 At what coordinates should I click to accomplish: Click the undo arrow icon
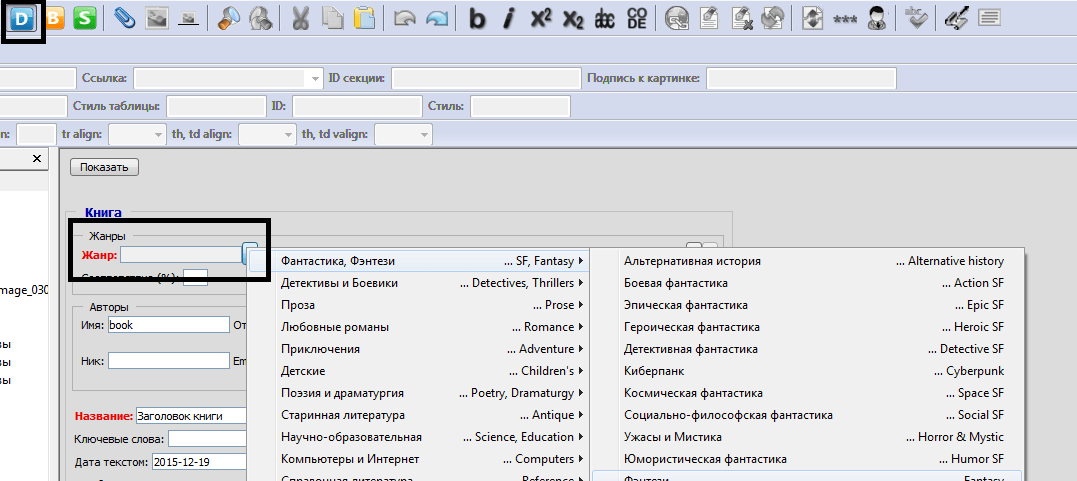[x=405, y=18]
